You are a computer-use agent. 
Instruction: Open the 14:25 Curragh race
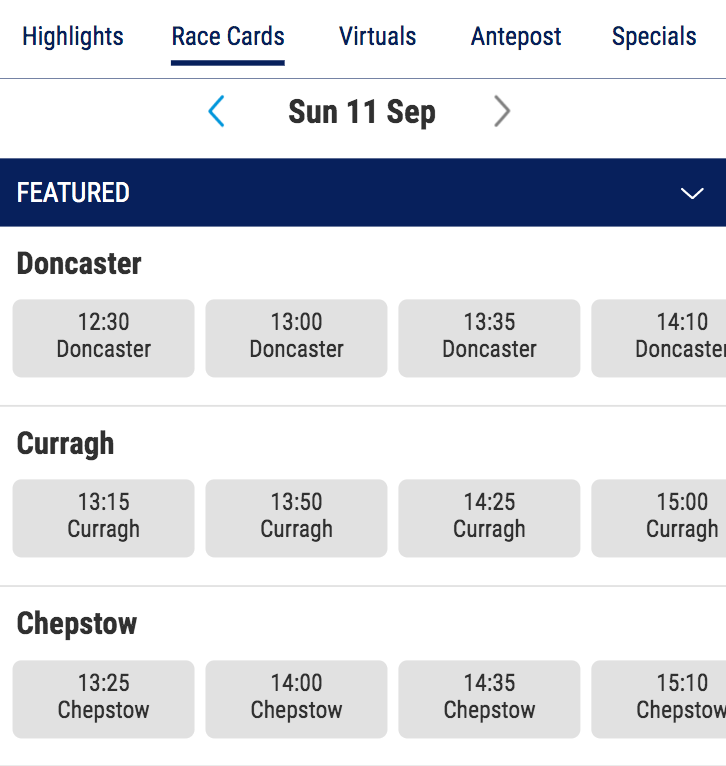(x=489, y=517)
